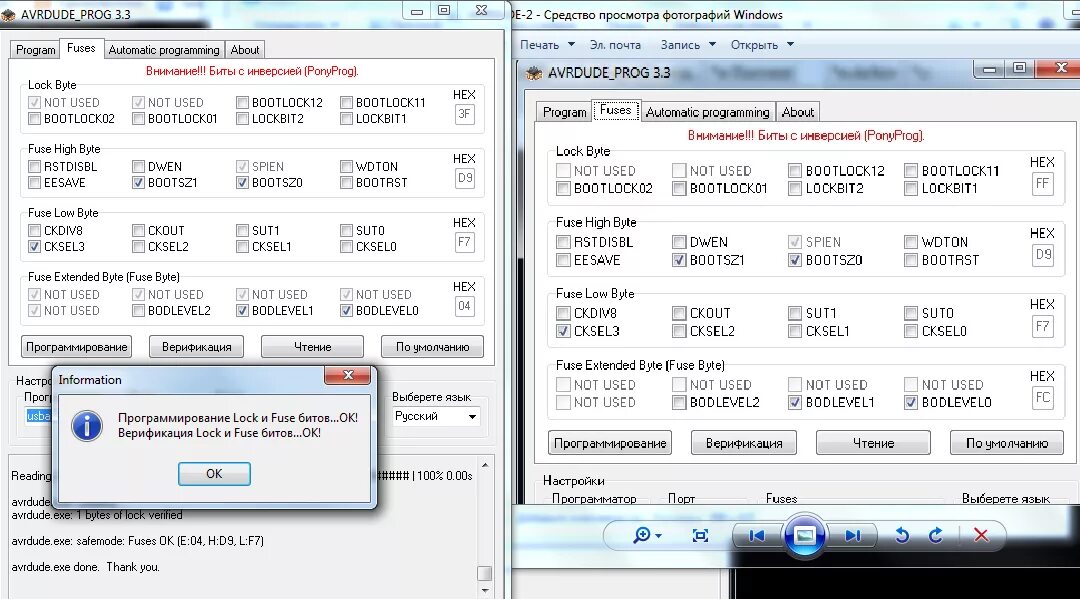Toggle LOCKBIT2 checkbox in left AVRDUDE window
The height and width of the screenshot is (599, 1080).
coord(242,118)
